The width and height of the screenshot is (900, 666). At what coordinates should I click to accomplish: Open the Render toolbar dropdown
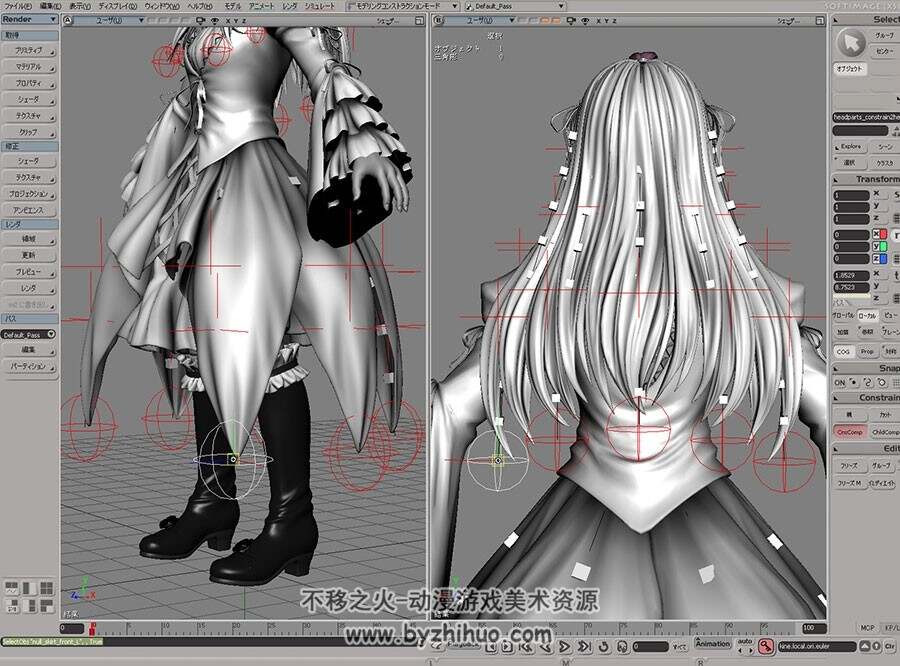(x=29, y=19)
